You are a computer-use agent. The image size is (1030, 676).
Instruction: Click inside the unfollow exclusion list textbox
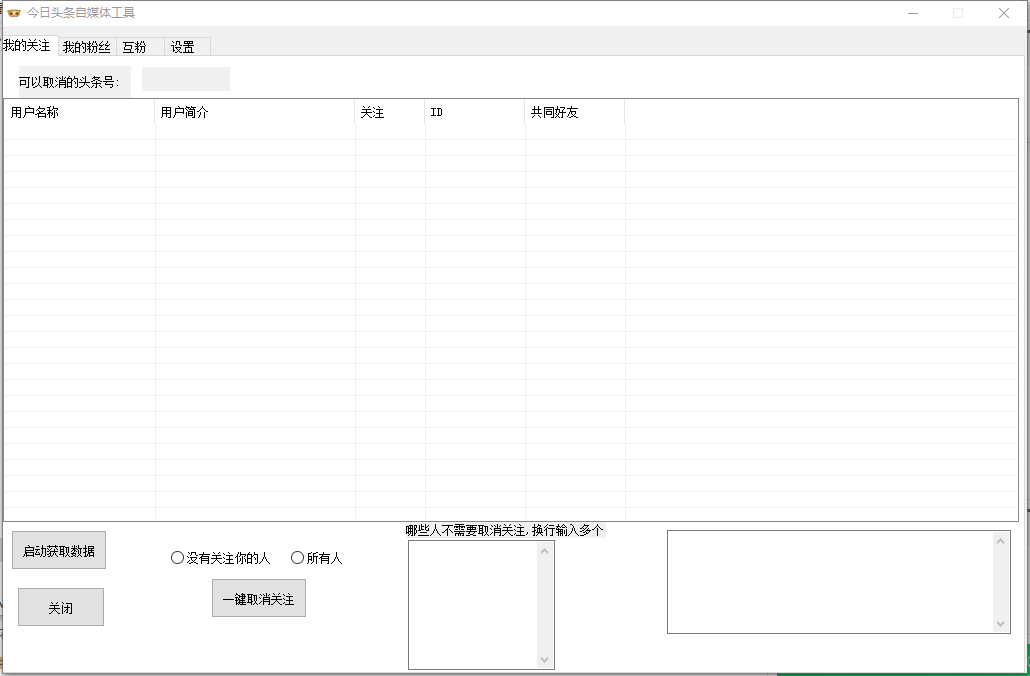472,604
